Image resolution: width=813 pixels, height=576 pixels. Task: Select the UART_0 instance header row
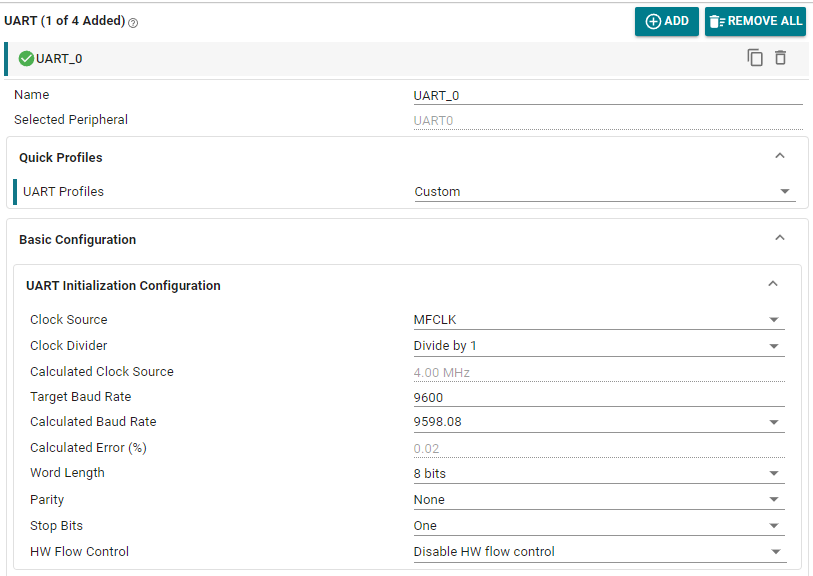[x=406, y=59]
